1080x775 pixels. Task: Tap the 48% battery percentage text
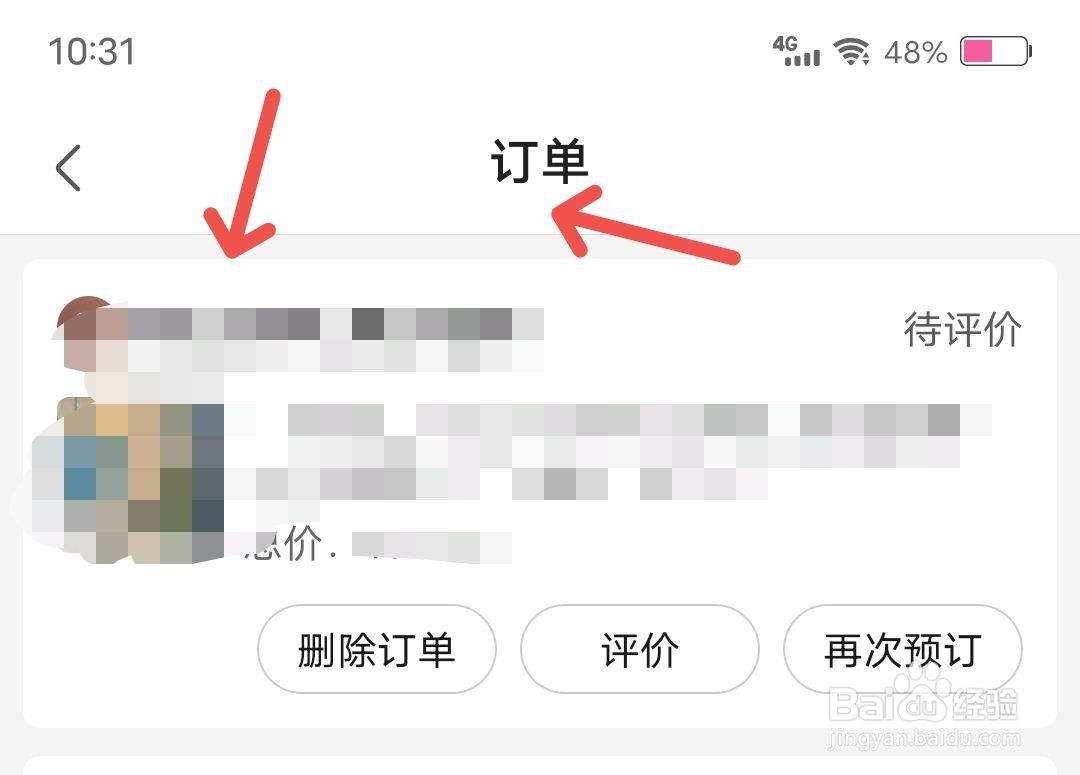pyautogui.click(x=915, y=52)
